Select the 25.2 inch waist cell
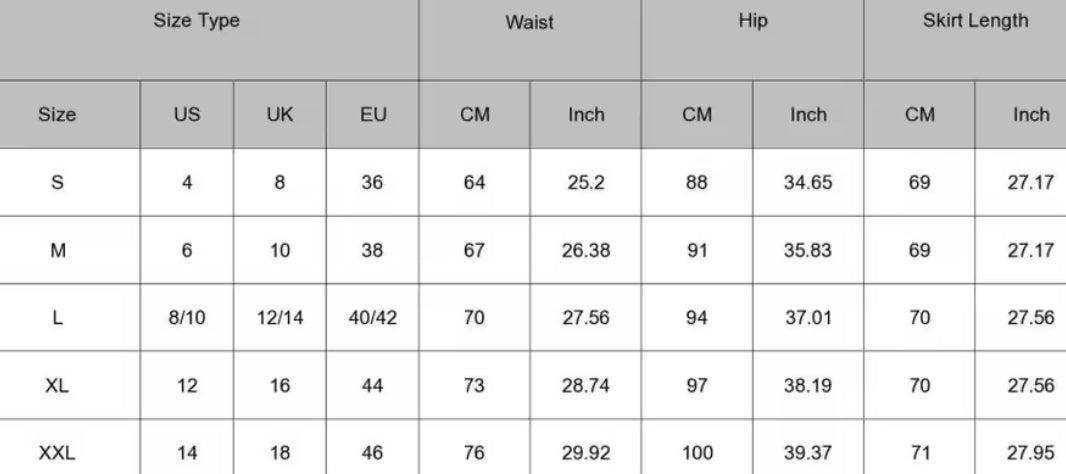 pos(586,184)
